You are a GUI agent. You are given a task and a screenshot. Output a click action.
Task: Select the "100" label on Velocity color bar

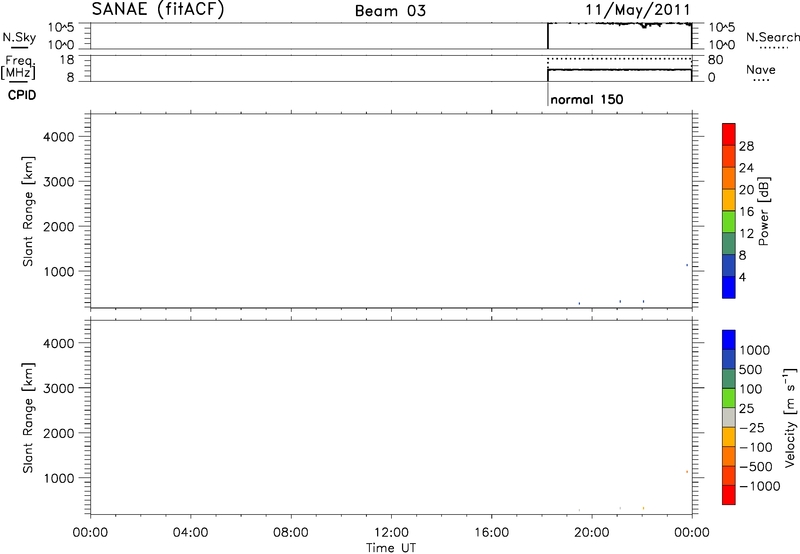point(751,389)
